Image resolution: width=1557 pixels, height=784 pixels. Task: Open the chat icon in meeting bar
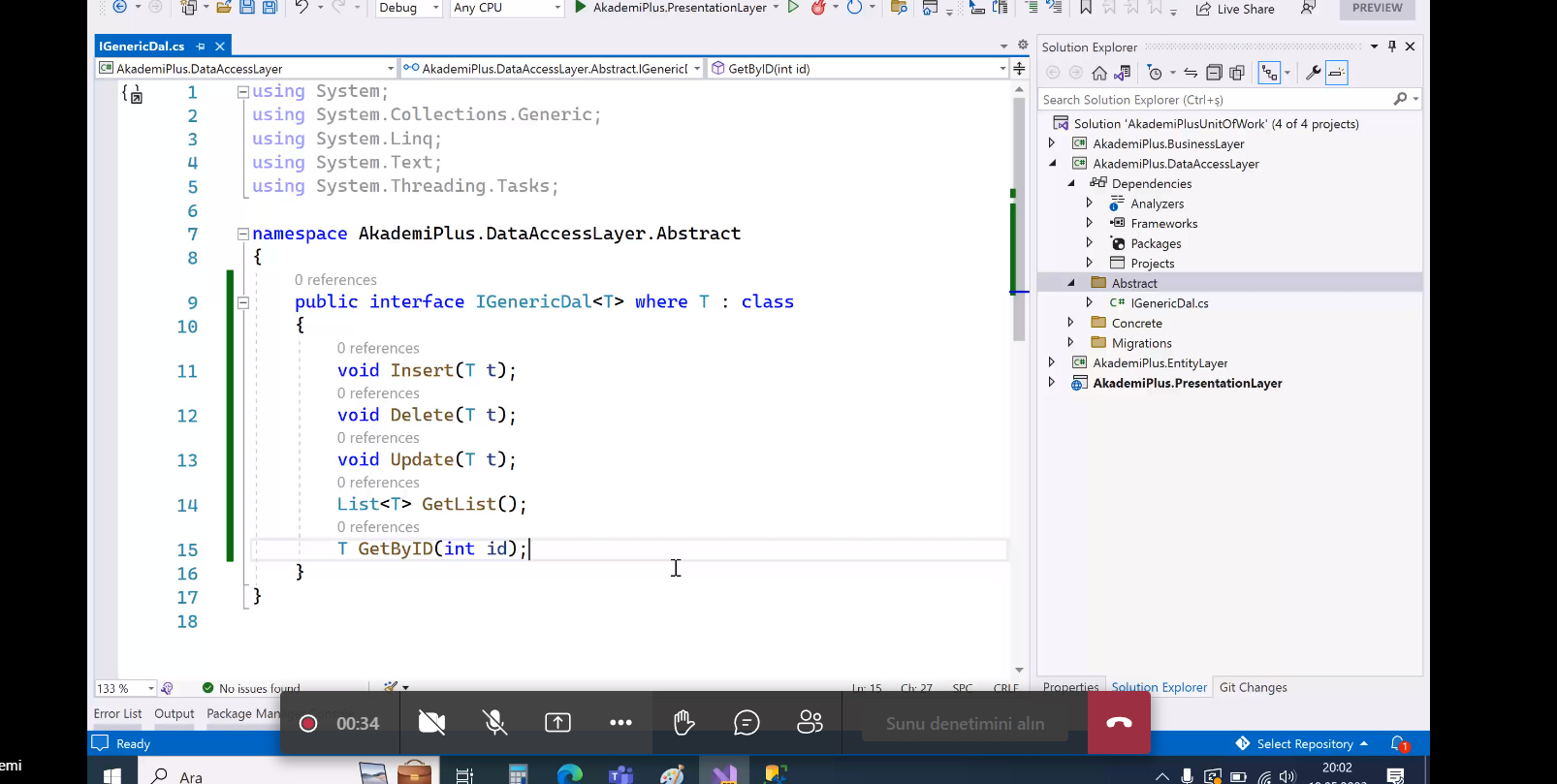click(x=747, y=723)
